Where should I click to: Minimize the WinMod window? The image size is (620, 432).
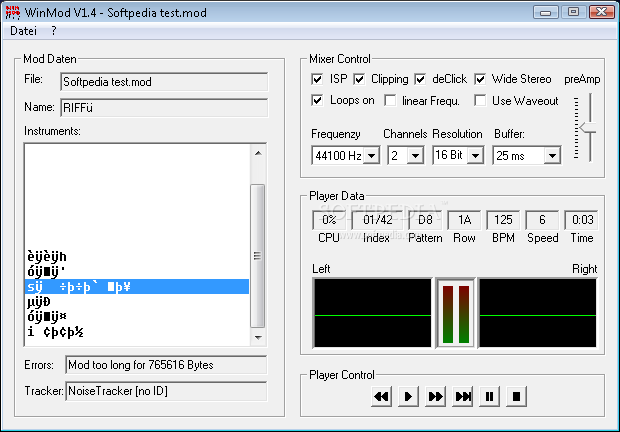click(546, 12)
